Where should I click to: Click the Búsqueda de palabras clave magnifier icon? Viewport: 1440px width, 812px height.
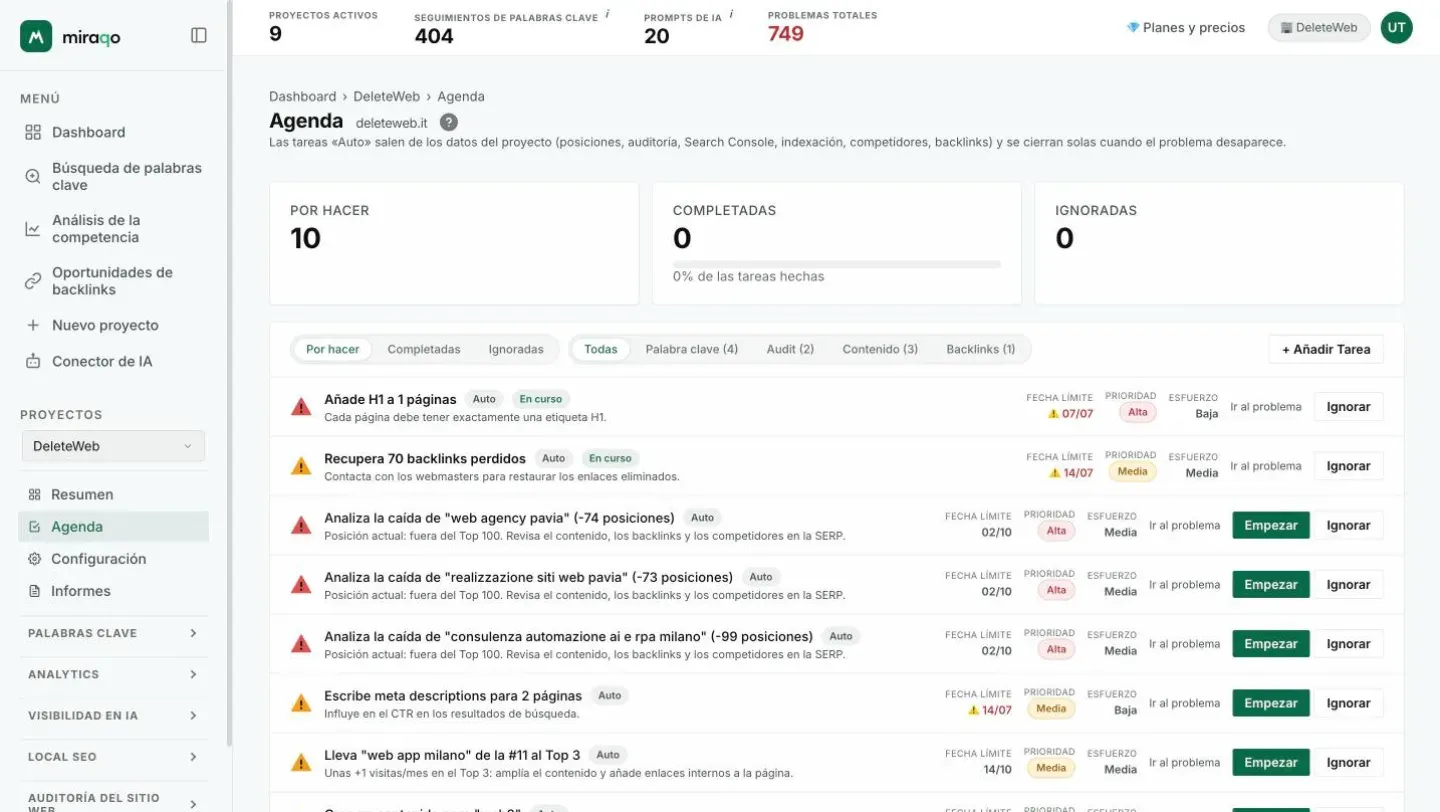click(33, 176)
